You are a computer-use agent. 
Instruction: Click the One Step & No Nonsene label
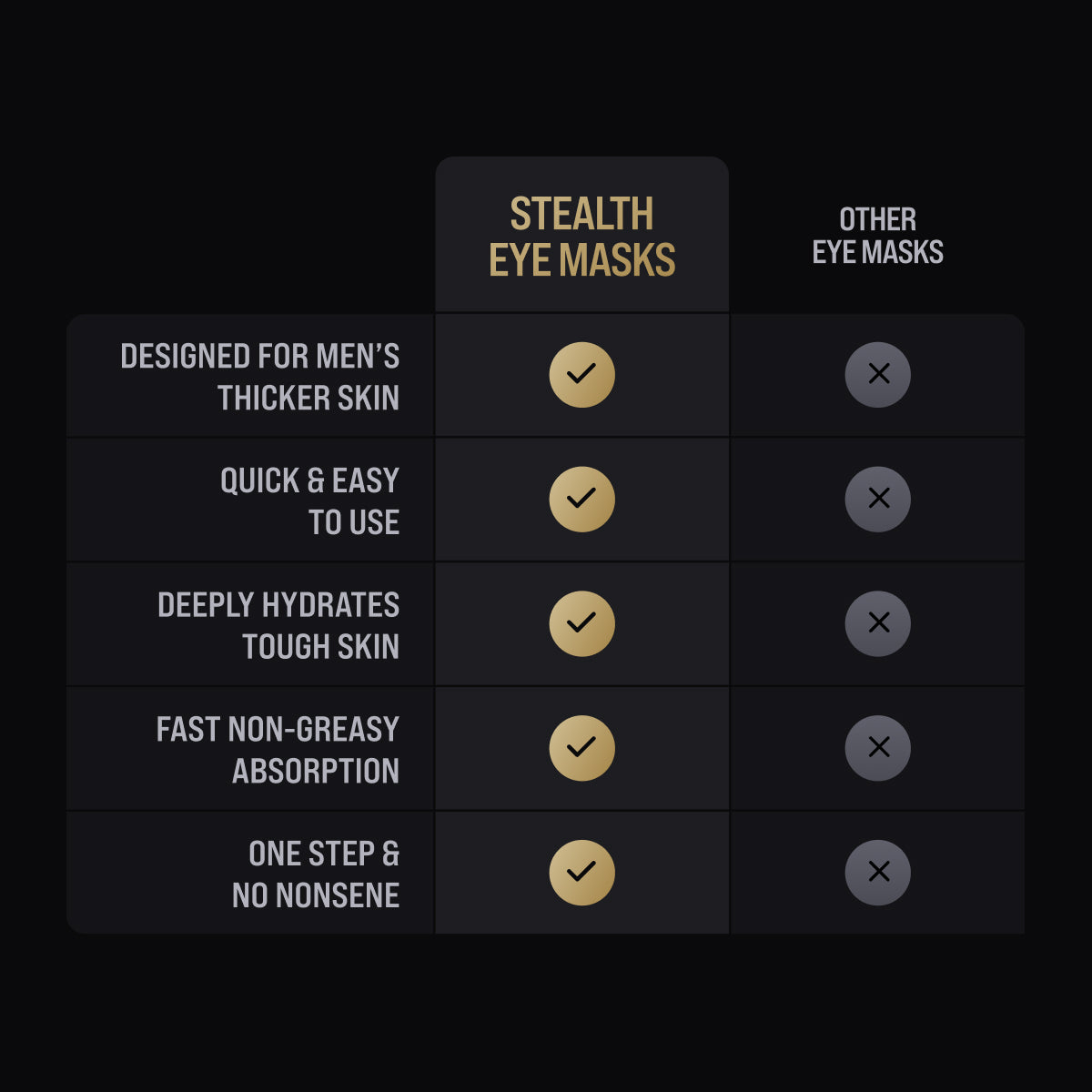tap(316, 875)
